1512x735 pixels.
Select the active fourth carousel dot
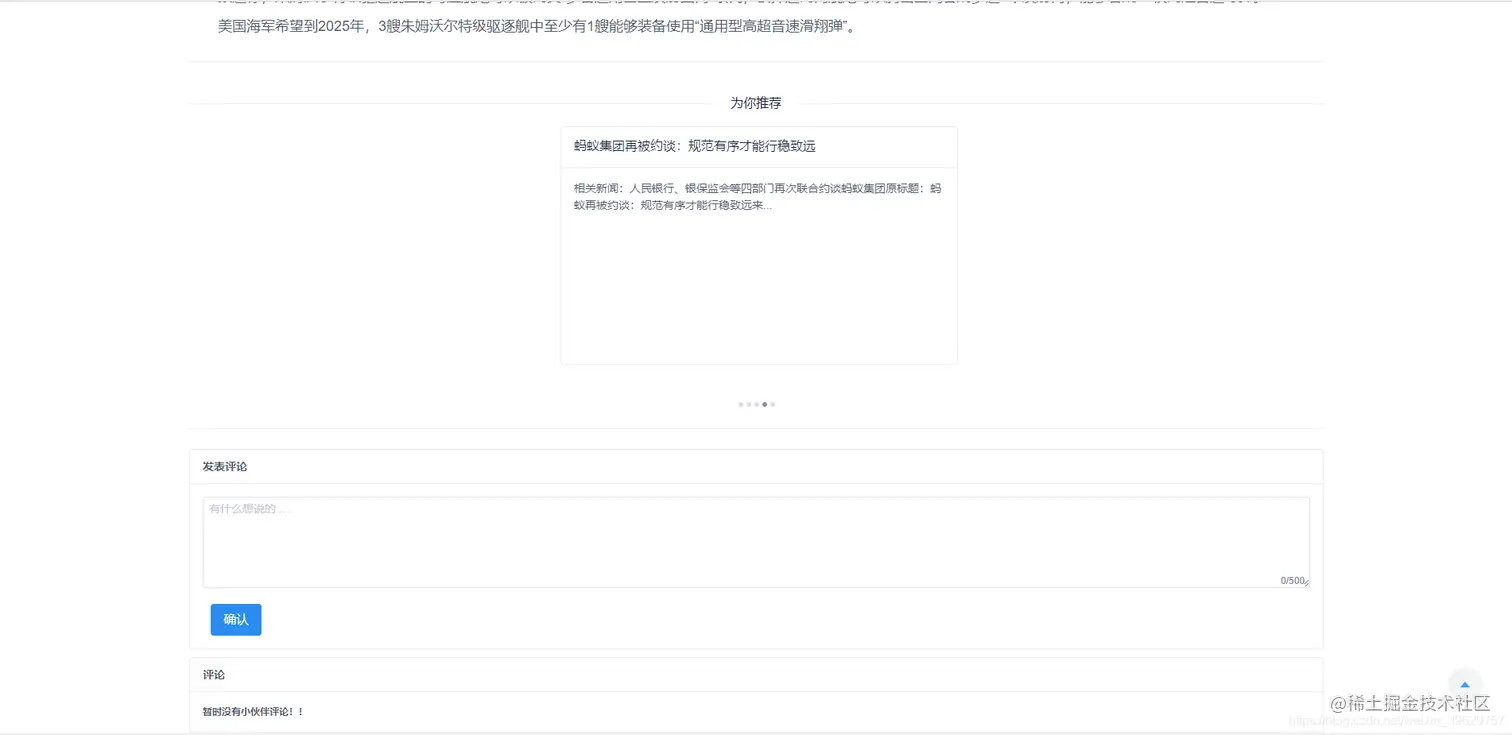coord(764,404)
